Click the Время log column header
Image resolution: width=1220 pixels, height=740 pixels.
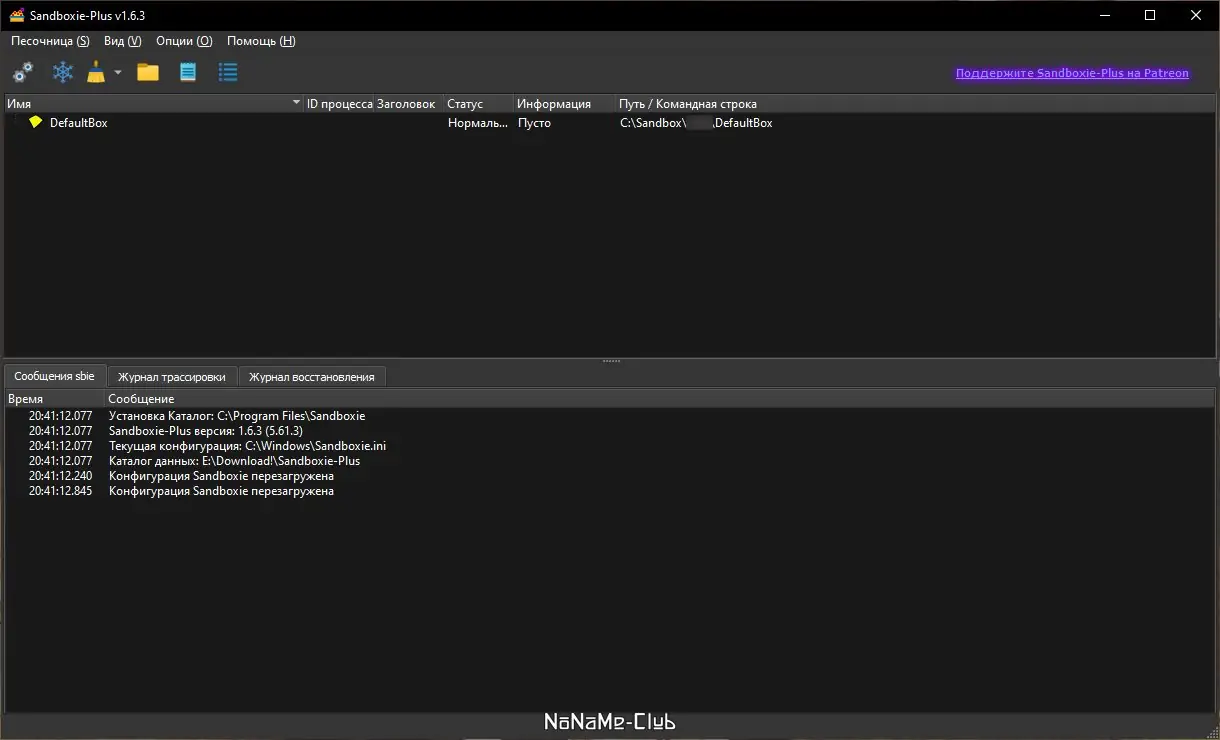pyautogui.click(x=55, y=399)
